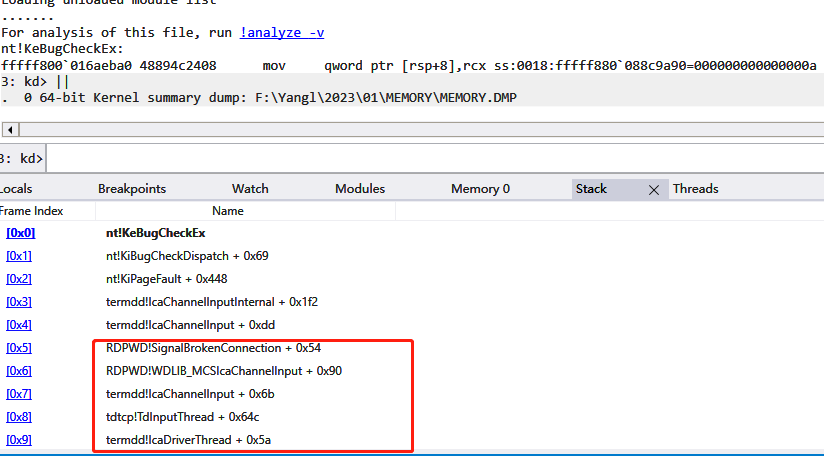
Task: Select the nt!KeBugCheckEx stack entry
Action: click(156, 233)
